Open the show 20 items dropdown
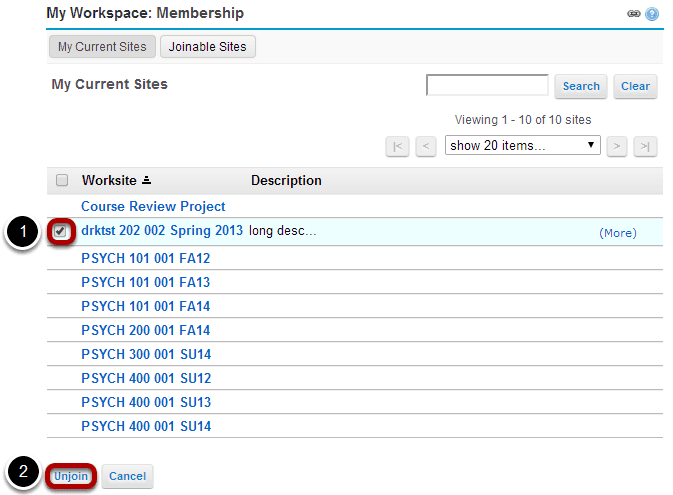673x495 pixels. 522,145
